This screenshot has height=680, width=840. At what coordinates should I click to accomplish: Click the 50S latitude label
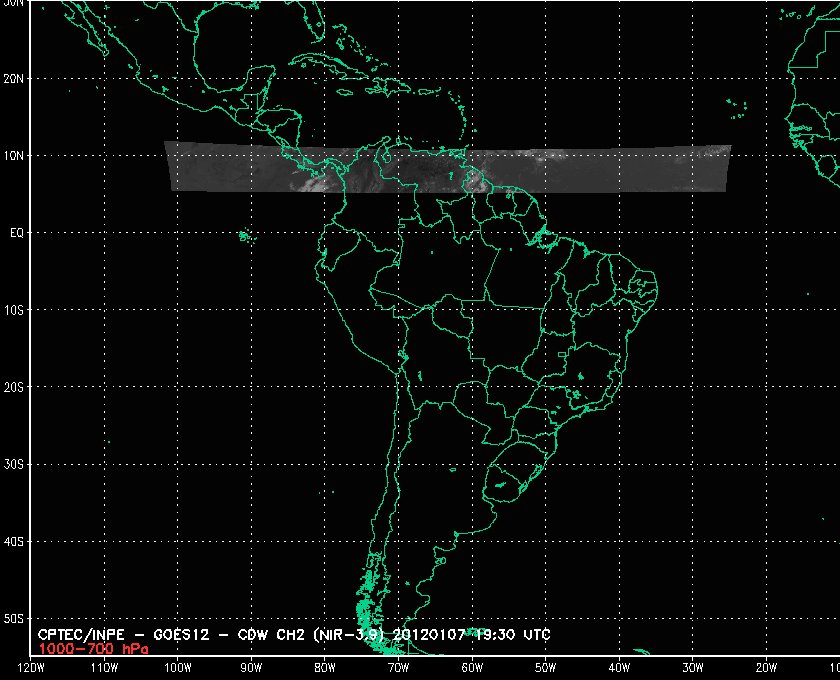click(x=14, y=619)
